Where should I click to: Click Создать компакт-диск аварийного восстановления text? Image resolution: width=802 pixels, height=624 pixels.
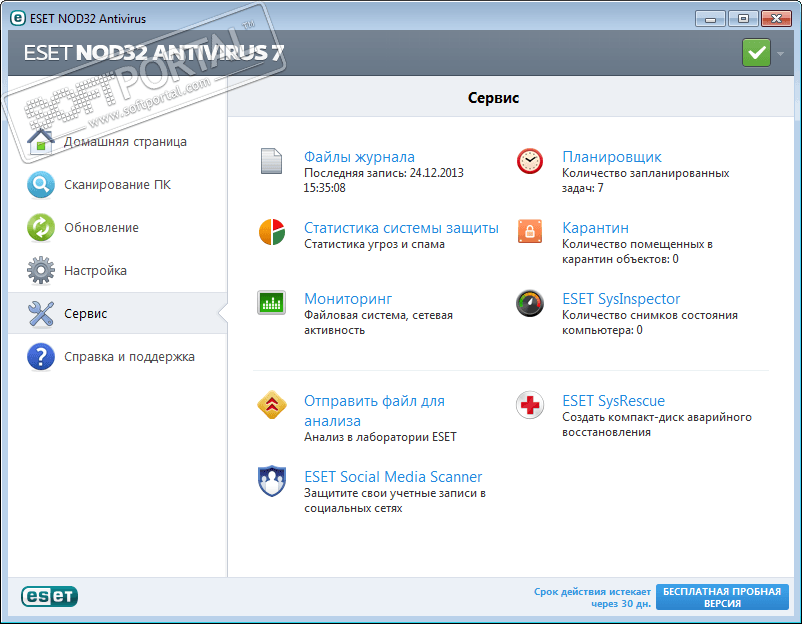tap(657, 425)
